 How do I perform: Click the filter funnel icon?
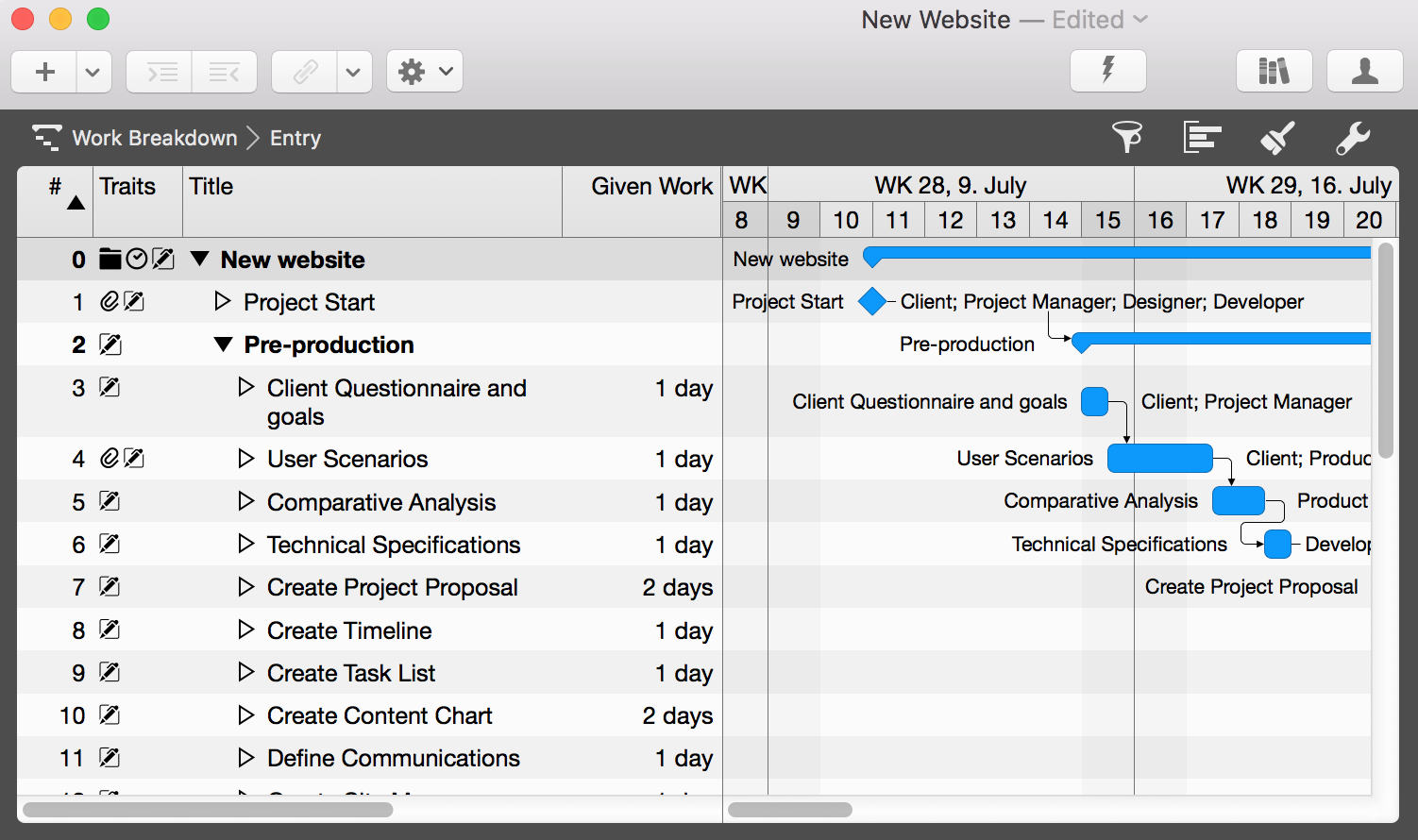click(1126, 138)
